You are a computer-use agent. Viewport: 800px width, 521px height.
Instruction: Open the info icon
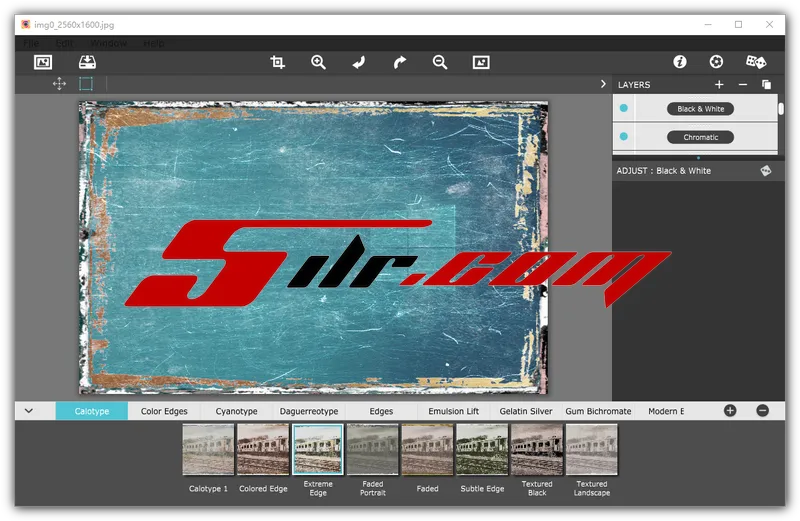pos(680,62)
